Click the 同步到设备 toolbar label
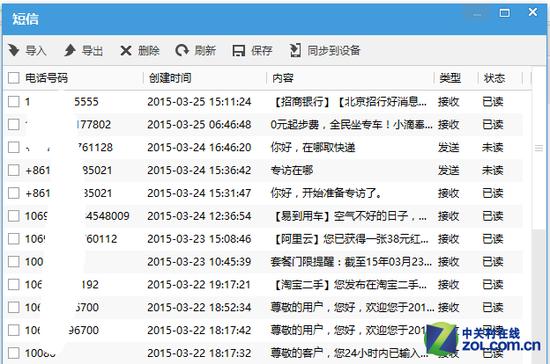The height and width of the screenshot is (364, 550). (x=334, y=51)
